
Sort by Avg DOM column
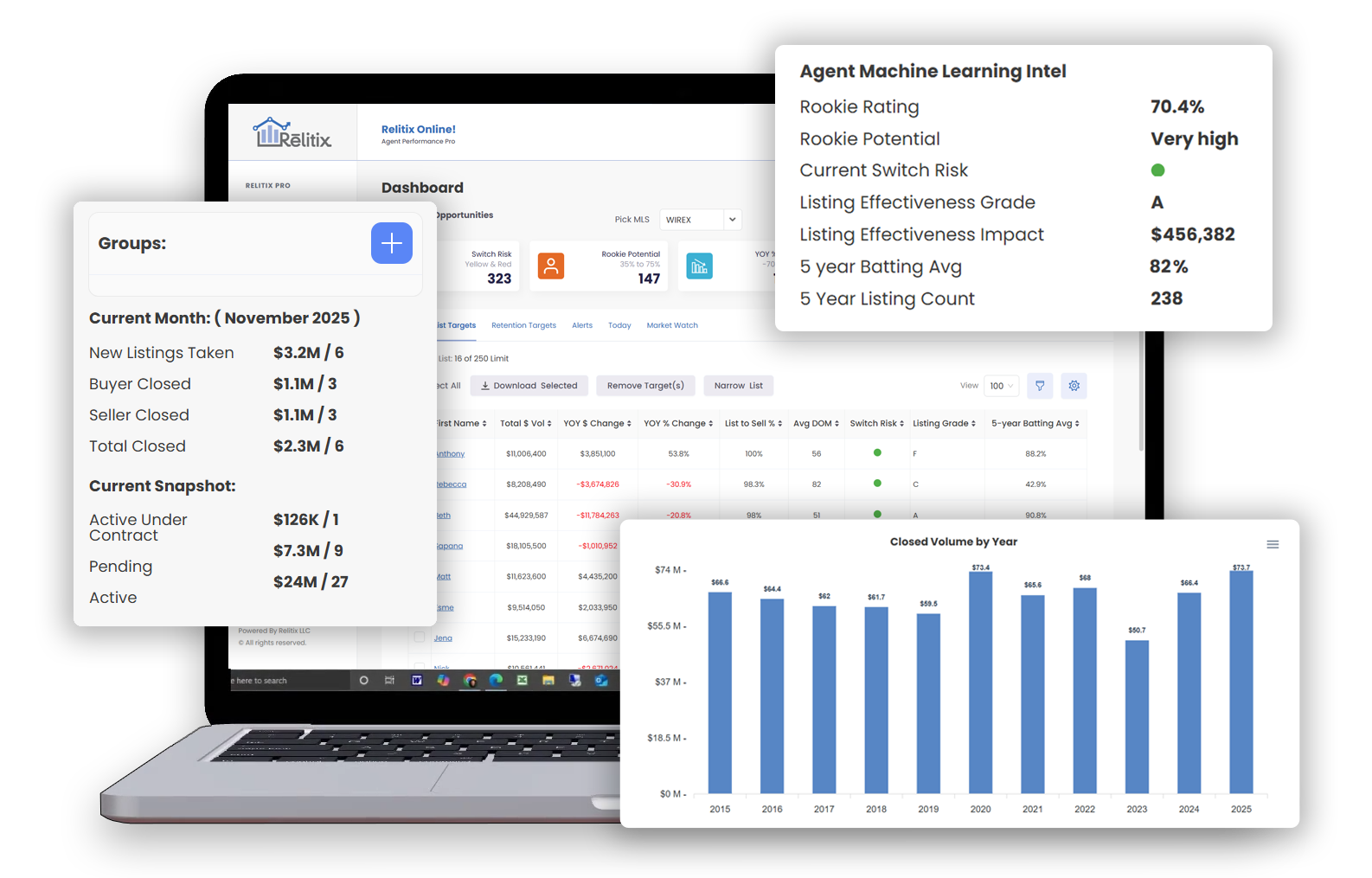pyautogui.click(x=816, y=424)
